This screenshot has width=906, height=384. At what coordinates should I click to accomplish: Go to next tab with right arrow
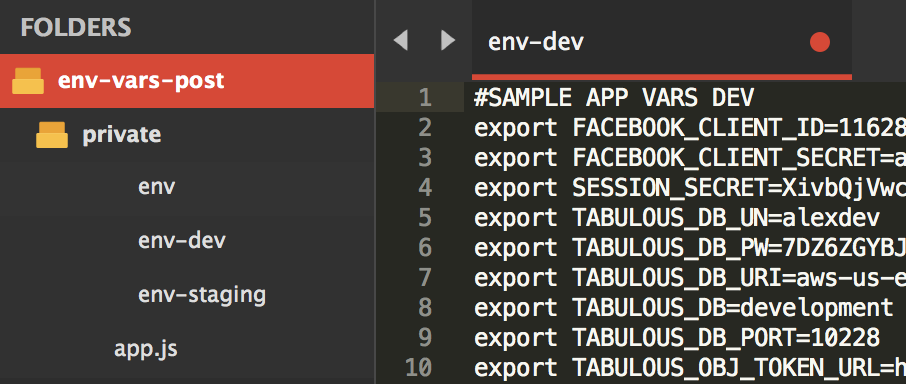pyautogui.click(x=448, y=41)
